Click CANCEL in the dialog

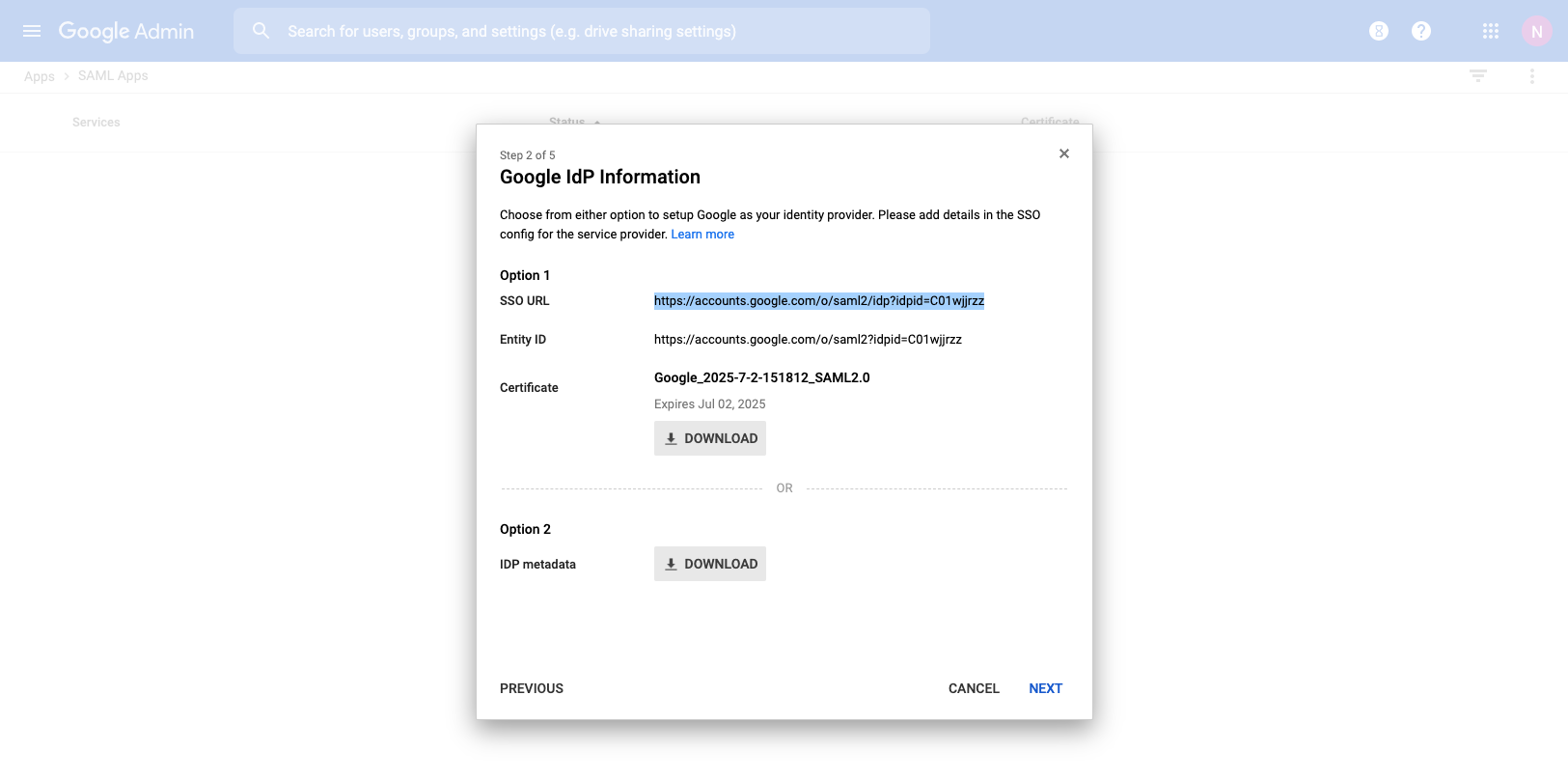tap(974, 688)
